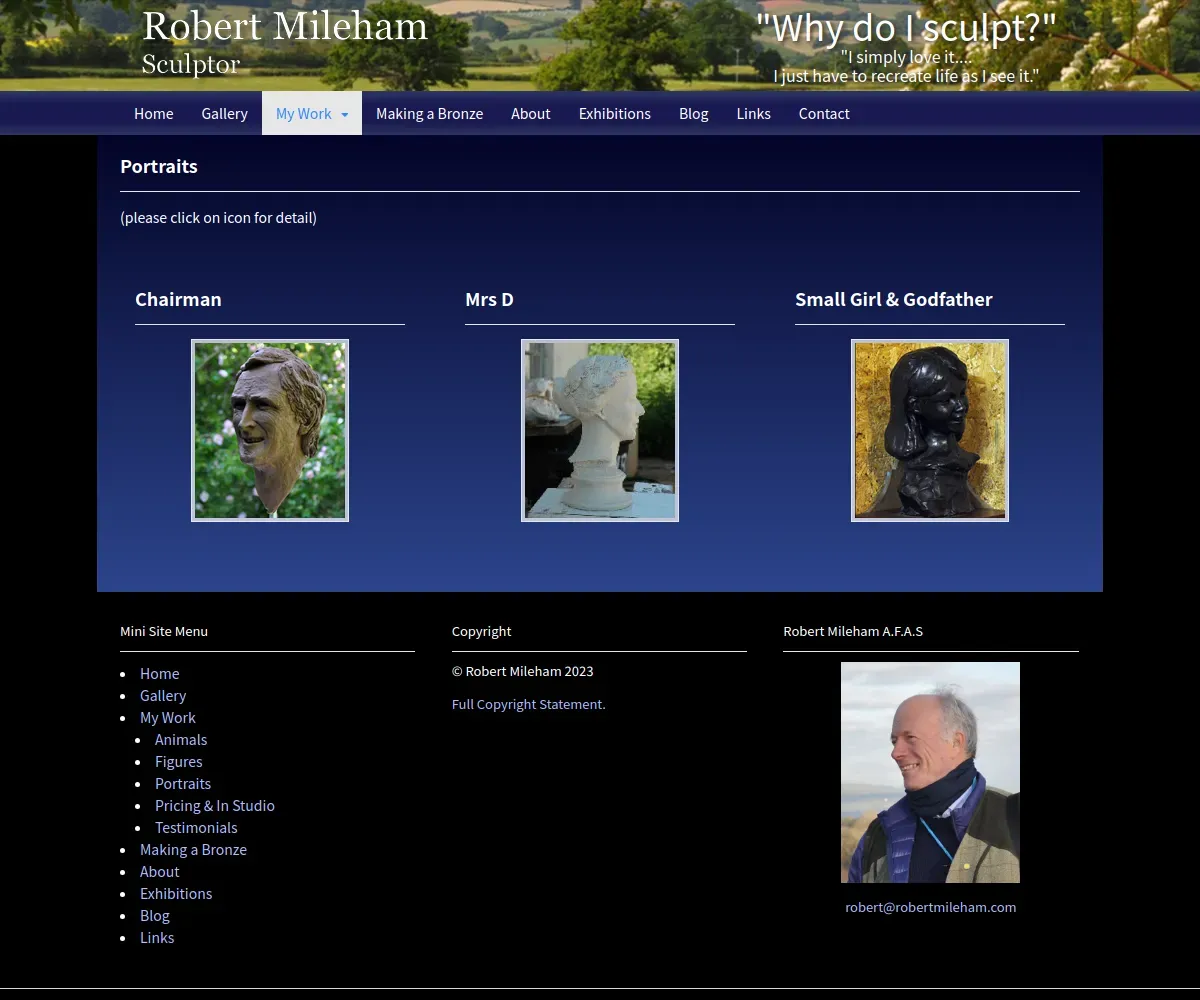The height and width of the screenshot is (1000, 1200).
Task: Go to Making a Bronze in navigation bar
Action: click(x=429, y=113)
